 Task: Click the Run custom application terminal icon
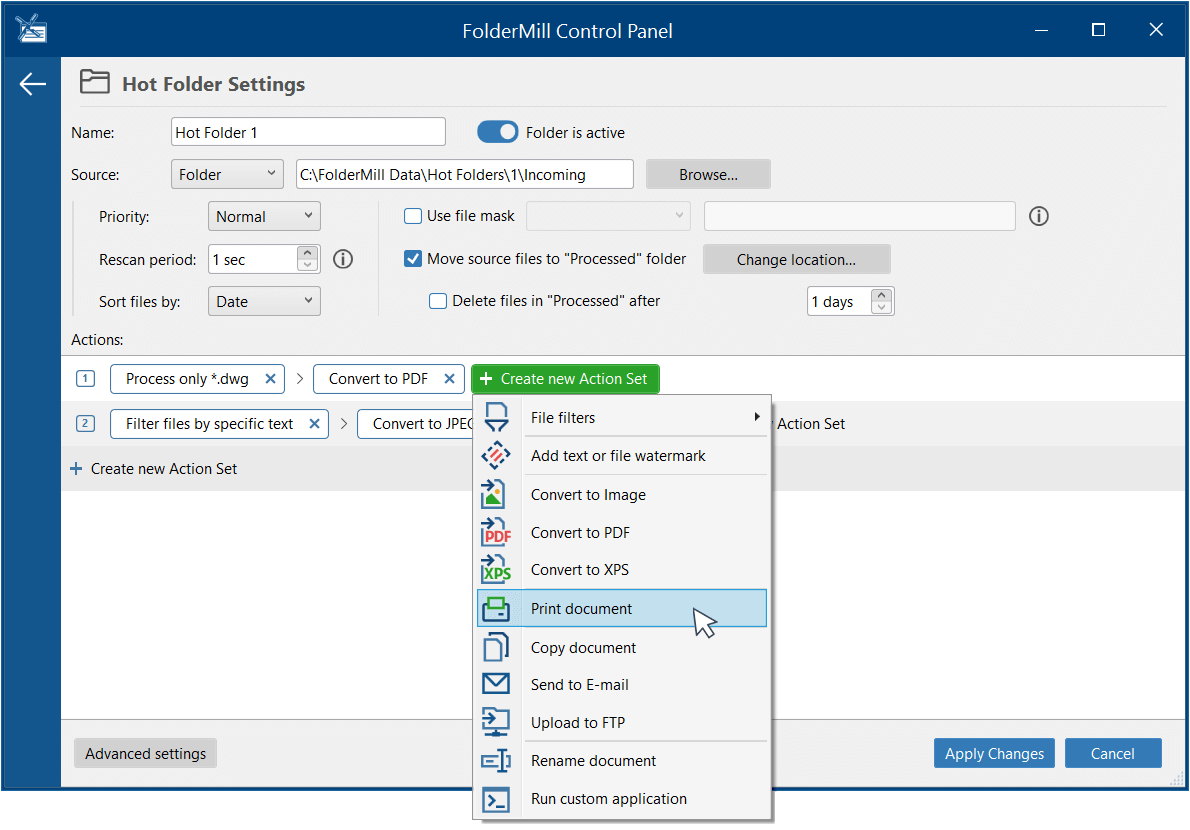point(496,799)
